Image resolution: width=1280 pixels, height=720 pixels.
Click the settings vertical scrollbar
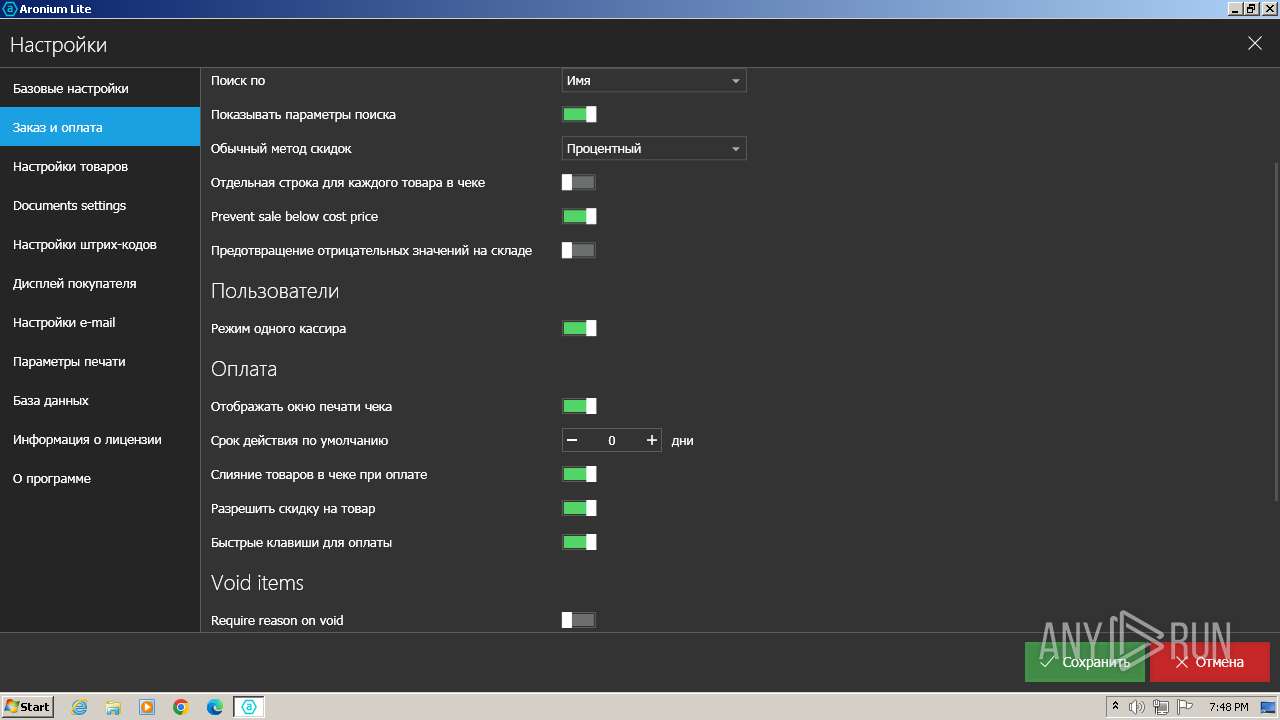tap(1275, 330)
